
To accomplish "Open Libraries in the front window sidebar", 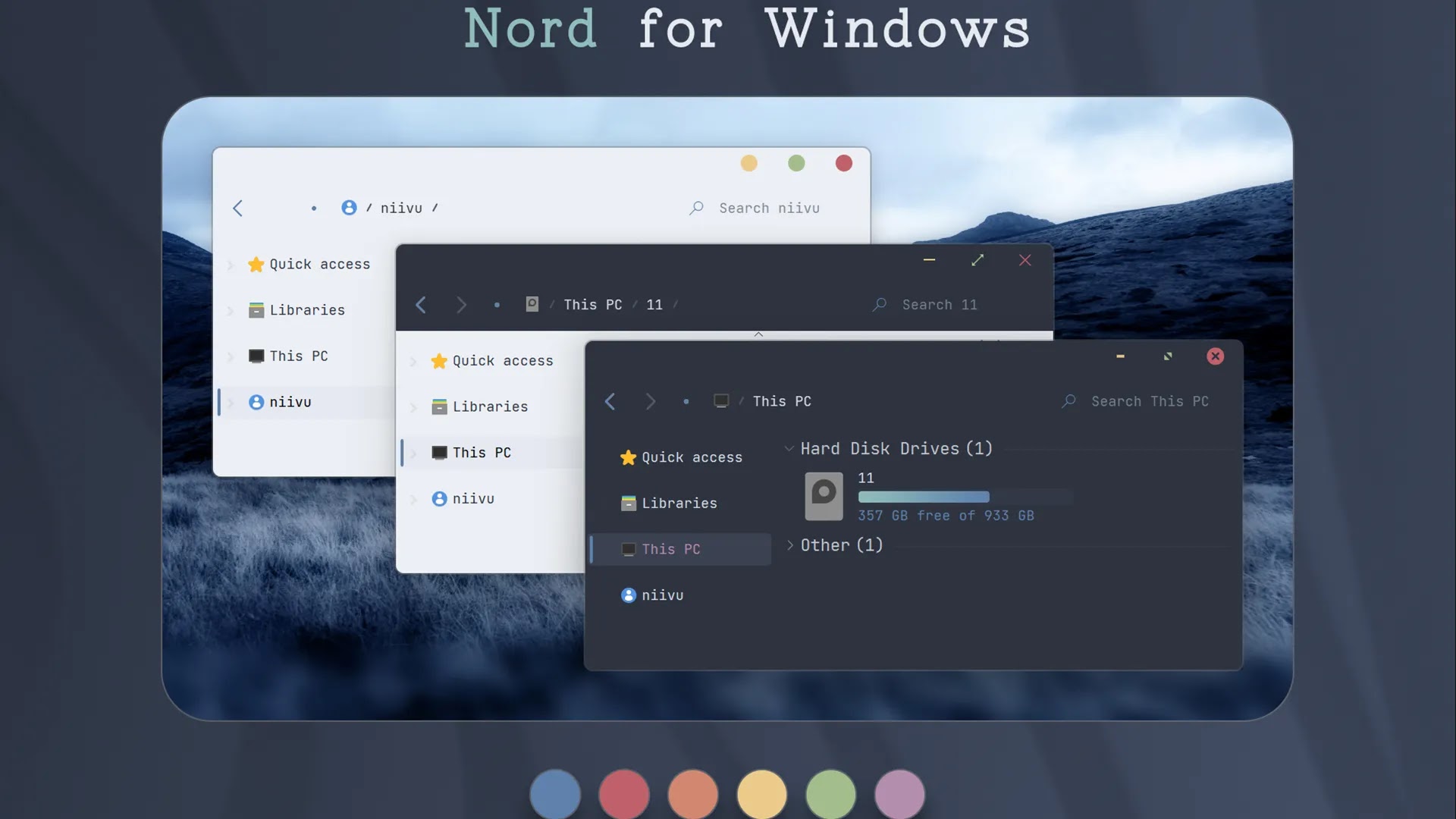I will pos(668,503).
